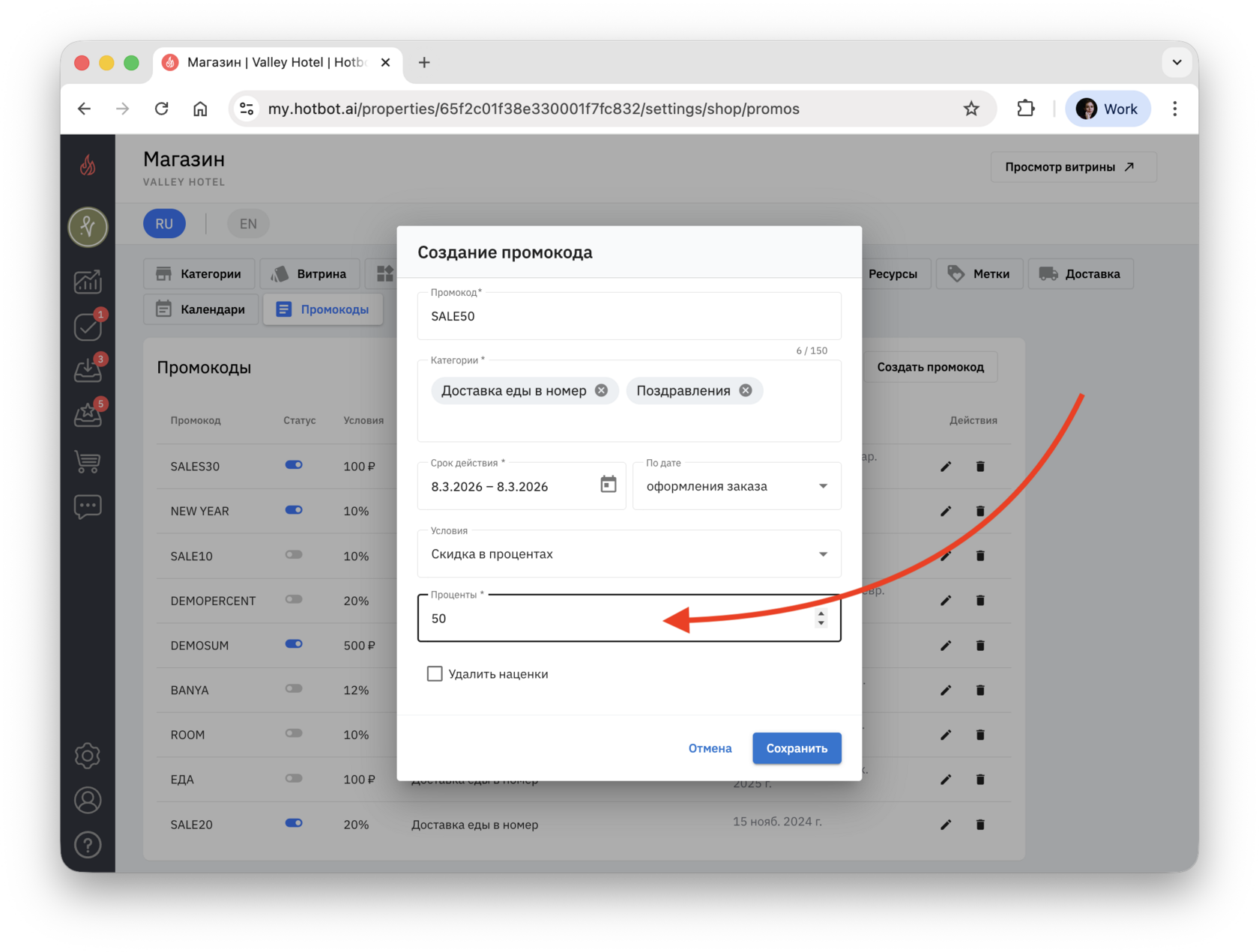Increase the percent value with stepper
Image resolution: width=1259 pixels, height=952 pixels.
coord(821,613)
